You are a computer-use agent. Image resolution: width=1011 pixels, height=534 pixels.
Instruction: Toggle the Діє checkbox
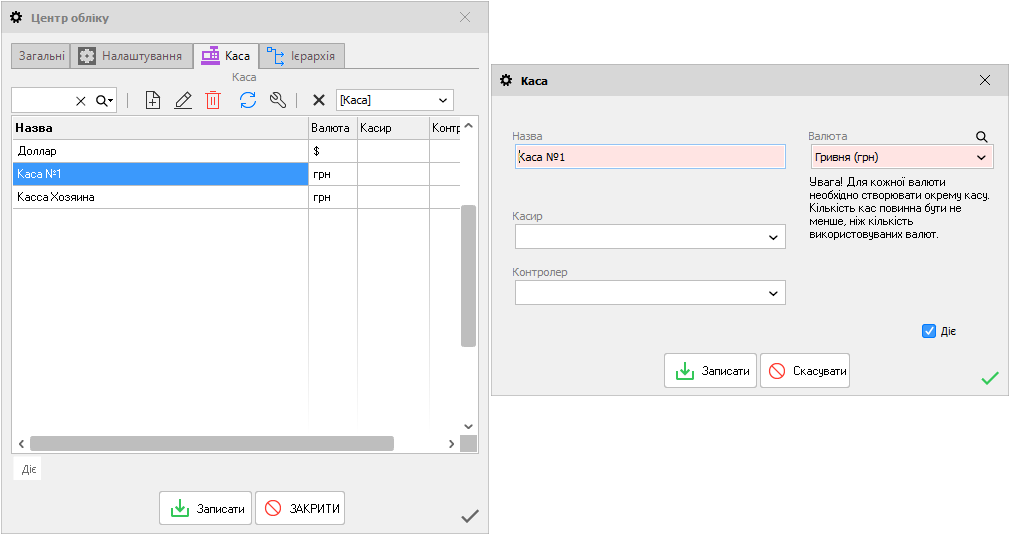tap(928, 331)
